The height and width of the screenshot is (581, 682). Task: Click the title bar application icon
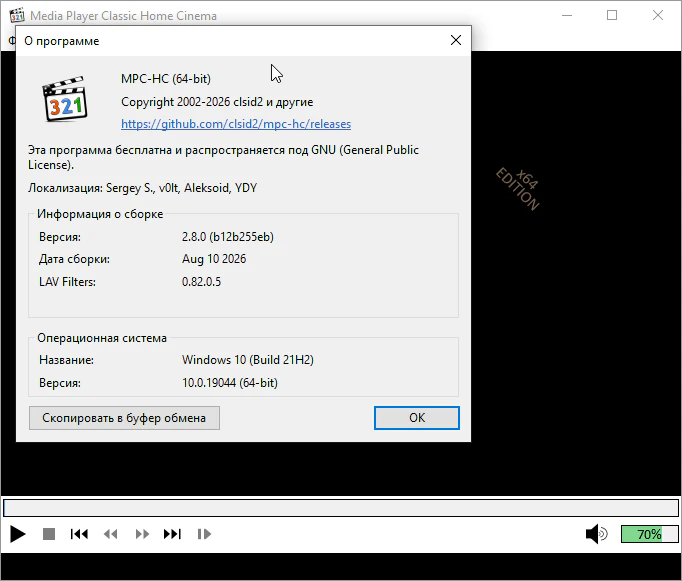(17, 15)
